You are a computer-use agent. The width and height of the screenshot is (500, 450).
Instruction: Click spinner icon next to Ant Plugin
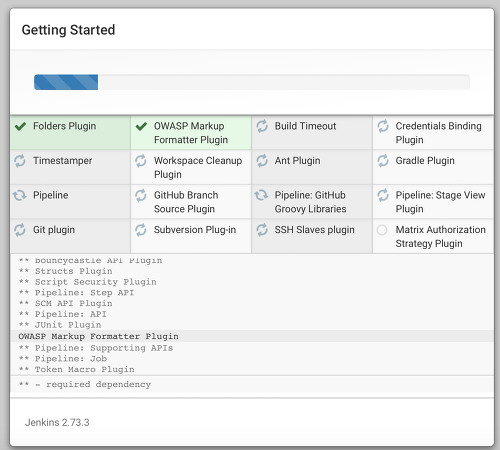(262, 161)
